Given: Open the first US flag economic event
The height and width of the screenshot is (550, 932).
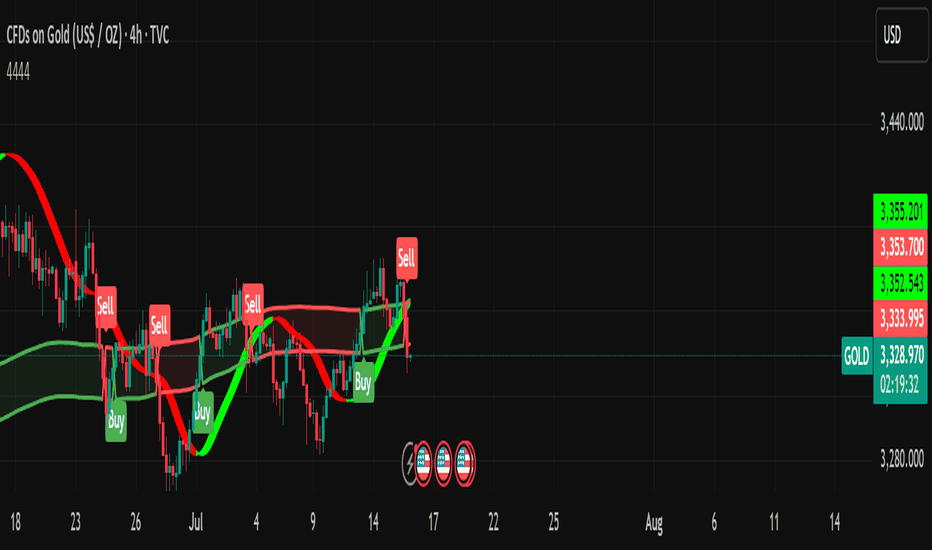Looking at the screenshot, I should 423,463.
